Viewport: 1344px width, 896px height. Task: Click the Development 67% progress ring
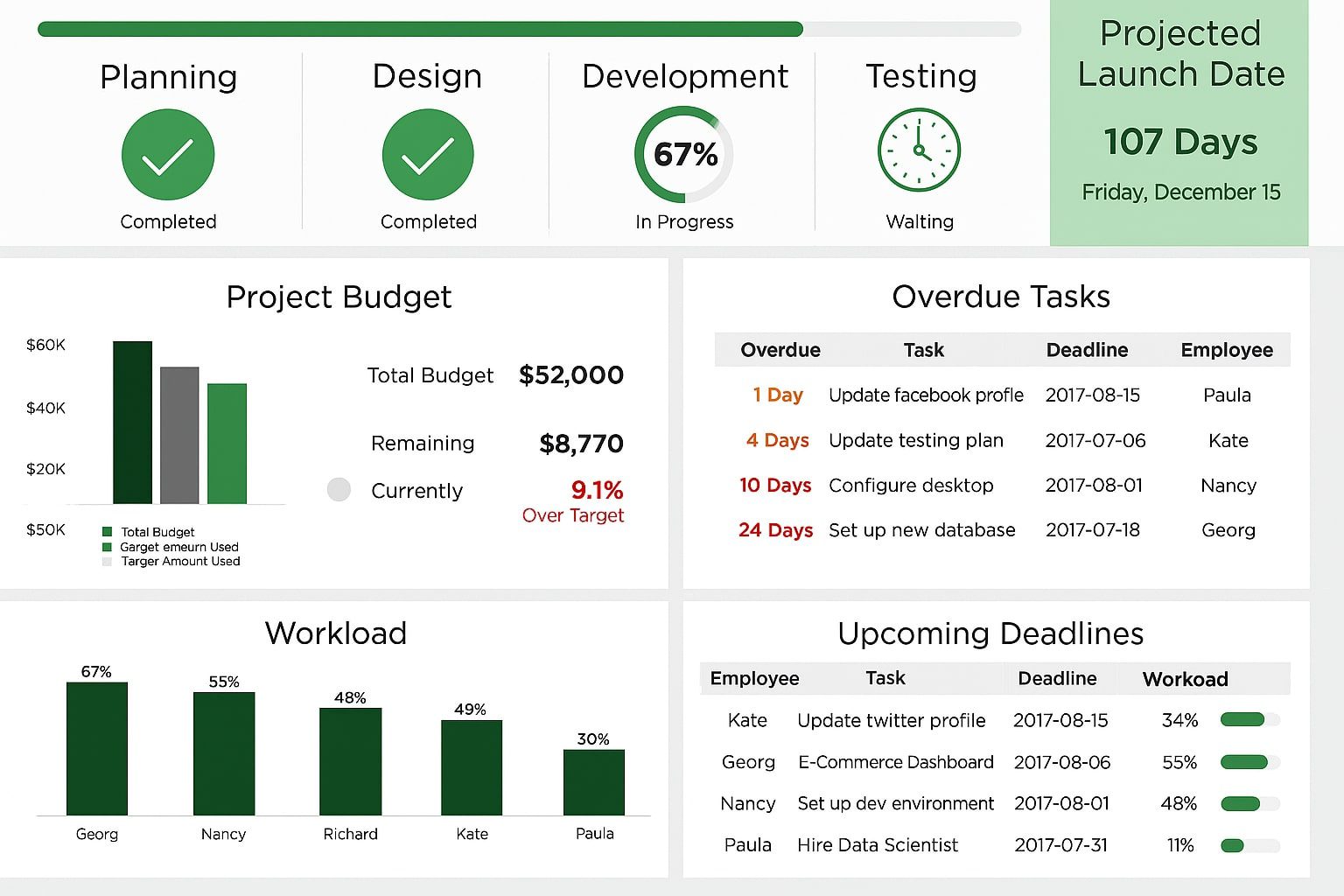[684, 155]
